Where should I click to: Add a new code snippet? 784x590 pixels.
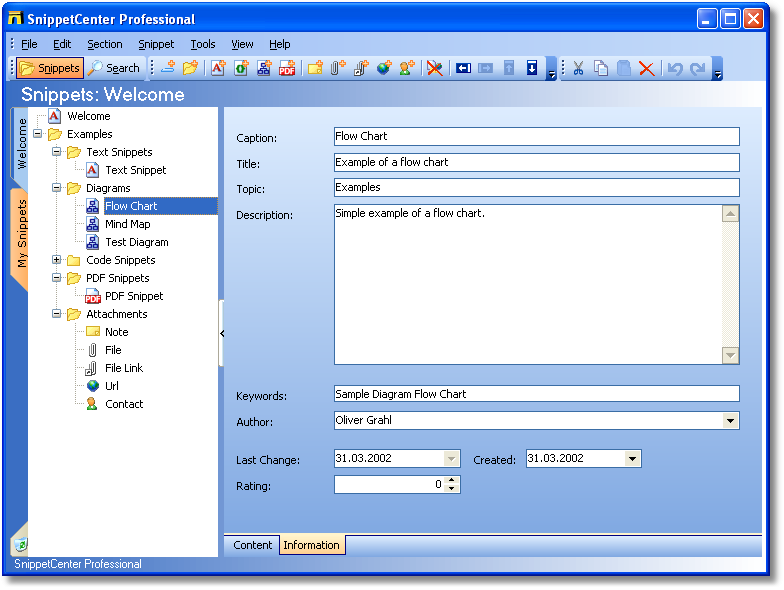pyautogui.click(x=242, y=68)
